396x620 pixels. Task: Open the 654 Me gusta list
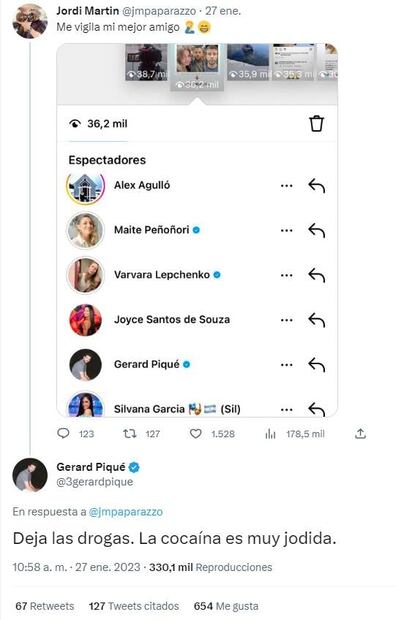coord(226,606)
